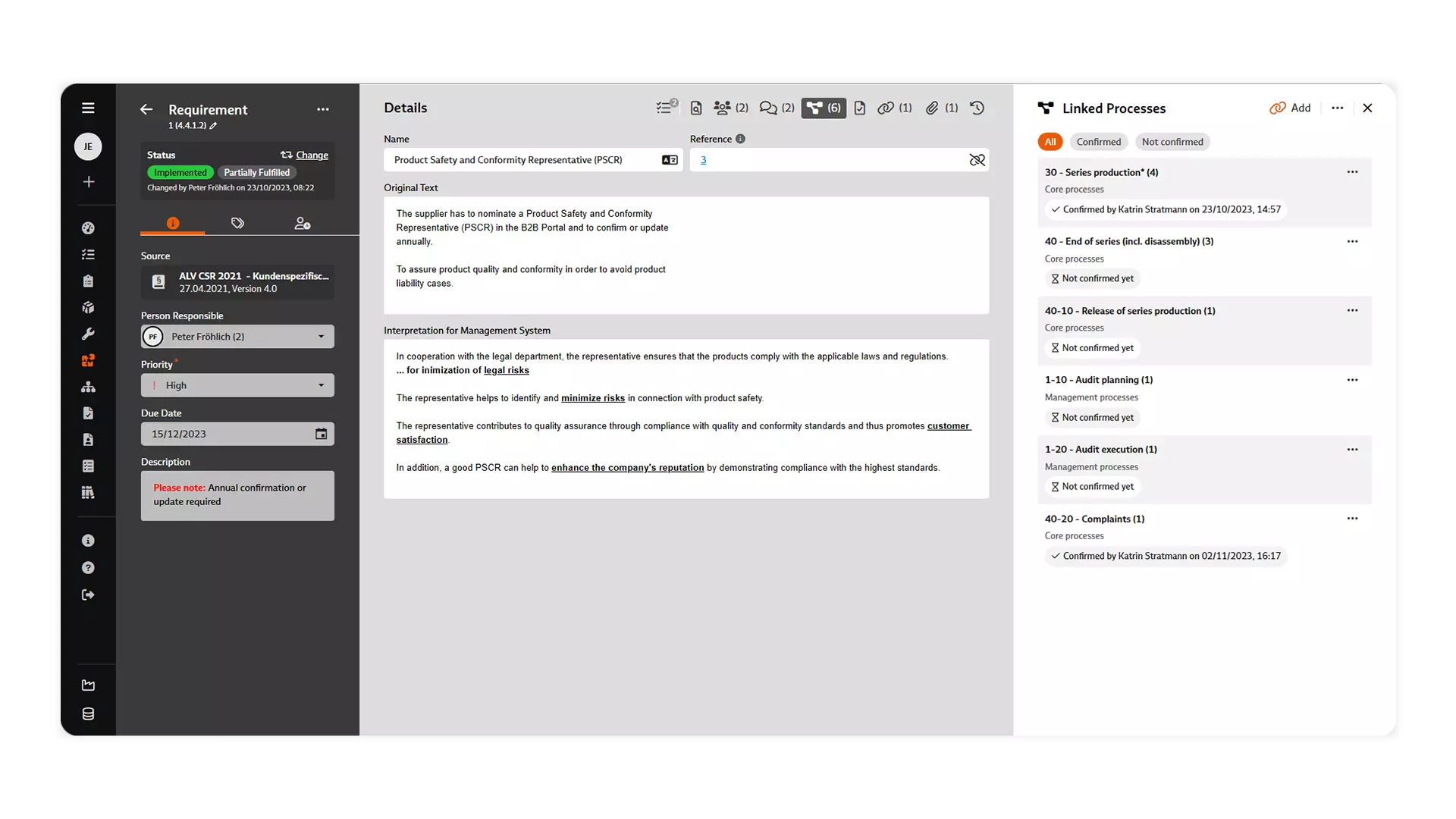
Task: Open the database sidebar icon
Action: click(88, 714)
